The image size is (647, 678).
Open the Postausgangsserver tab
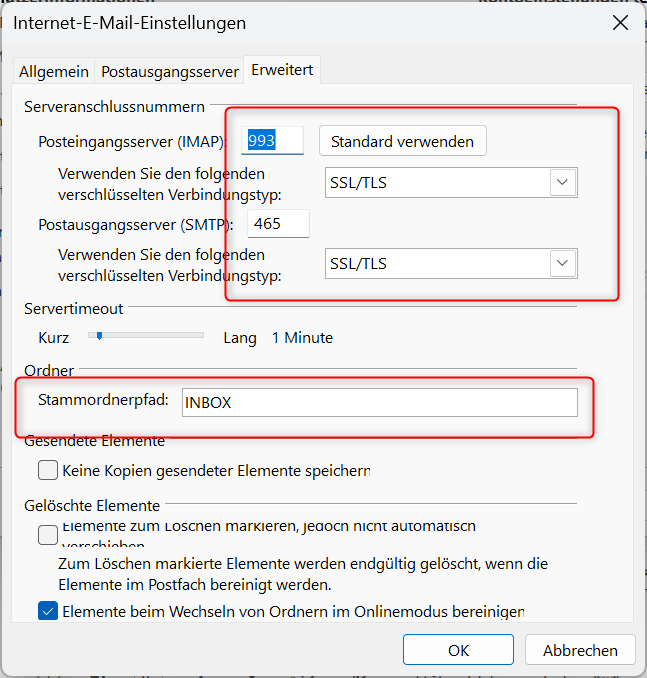170,72
